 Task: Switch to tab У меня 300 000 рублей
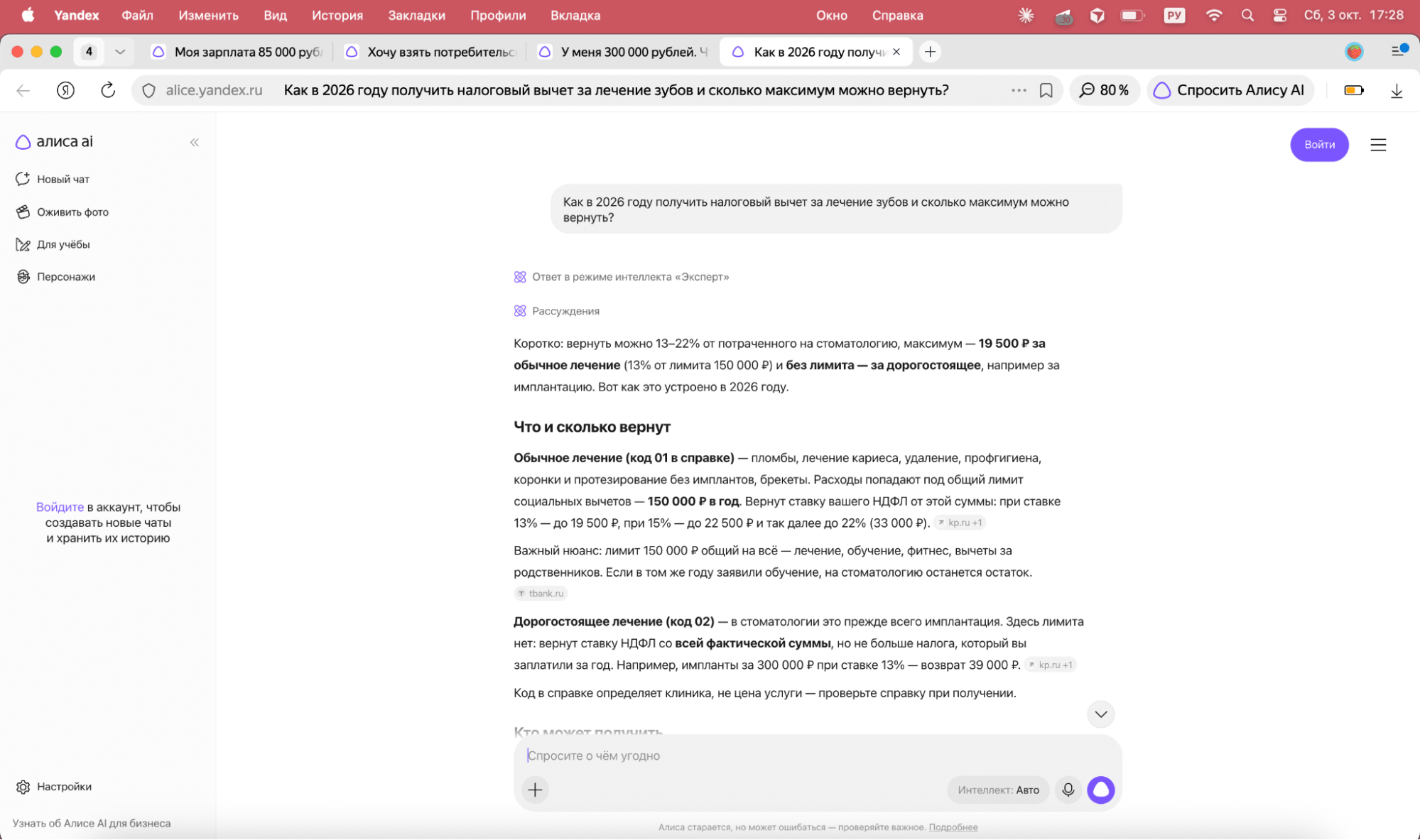(x=624, y=52)
